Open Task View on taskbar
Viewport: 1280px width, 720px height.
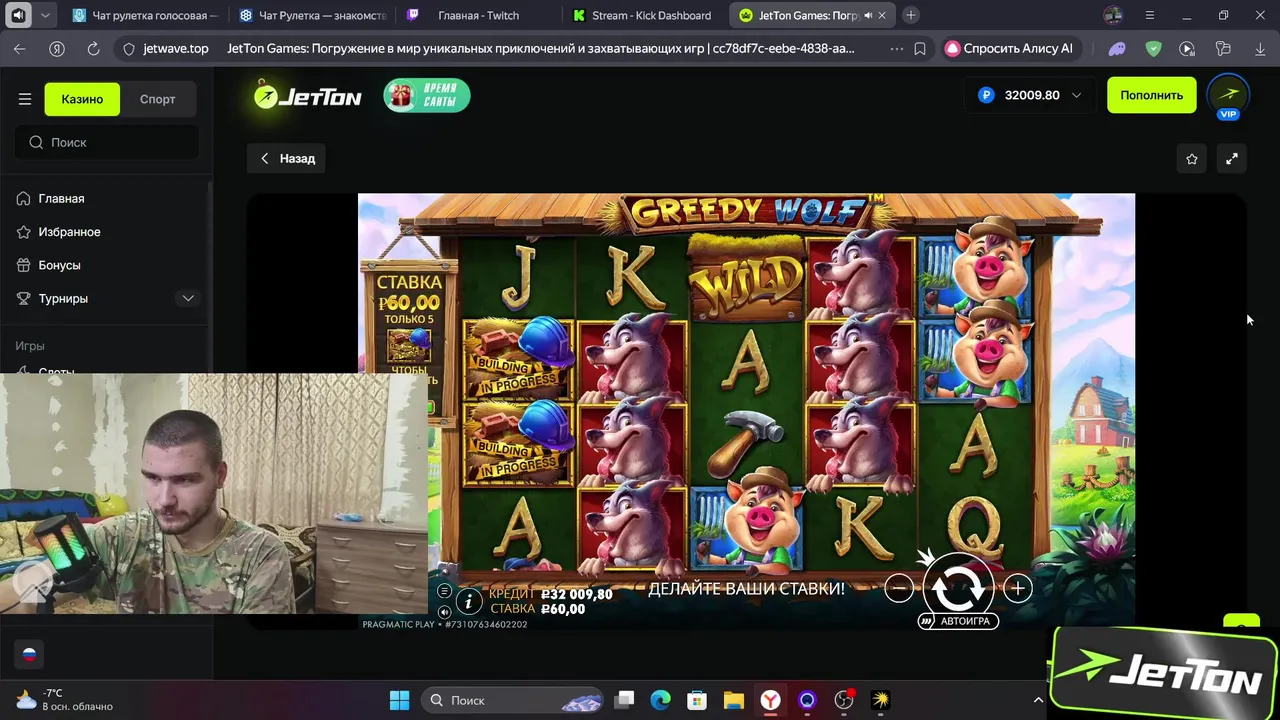[x=624, y=700]
